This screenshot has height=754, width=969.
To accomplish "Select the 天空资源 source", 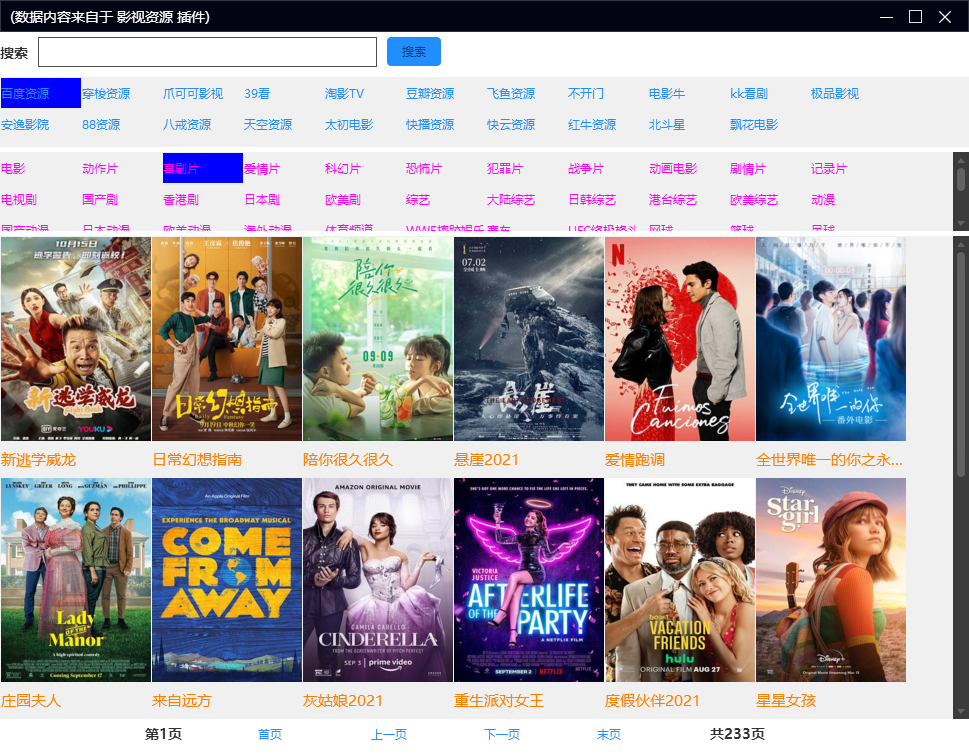I will (268, 124).
